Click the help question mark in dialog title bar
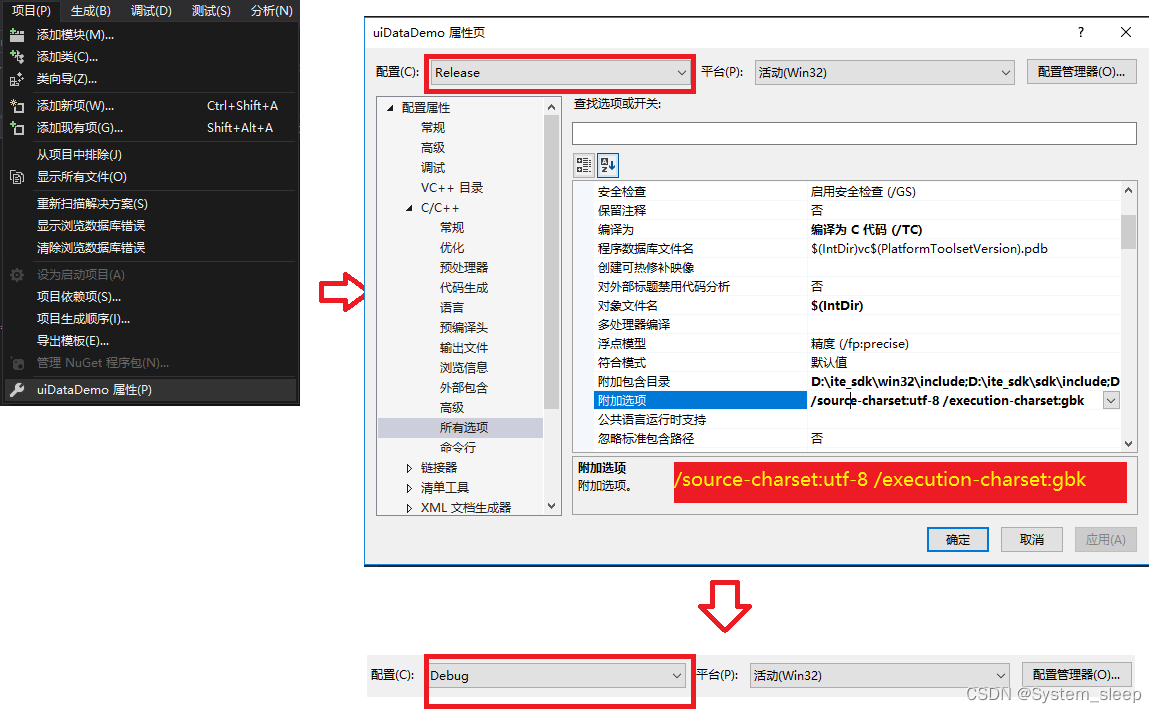Viewport: 1157px width, 713px height. (x=1081, y=32)
